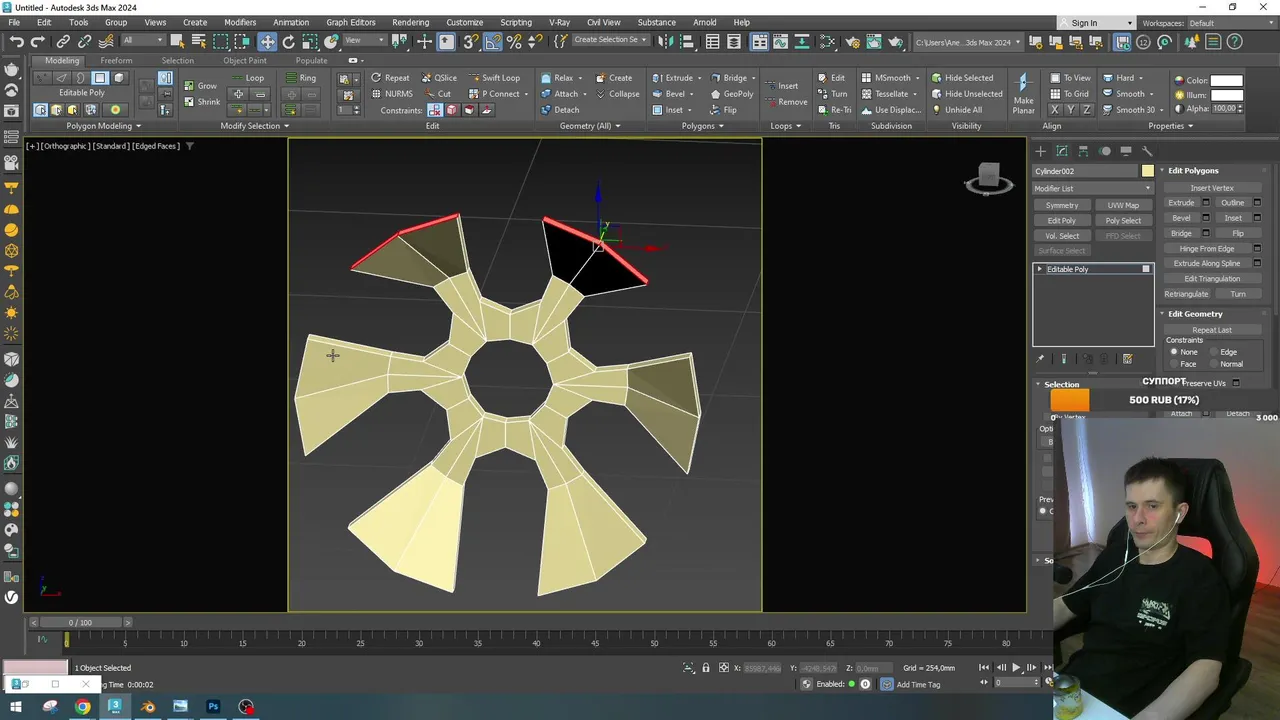Screen dimensions: 1280x720
Task: Toggle the Preserve UVs checkbox
Action: 1236,383
